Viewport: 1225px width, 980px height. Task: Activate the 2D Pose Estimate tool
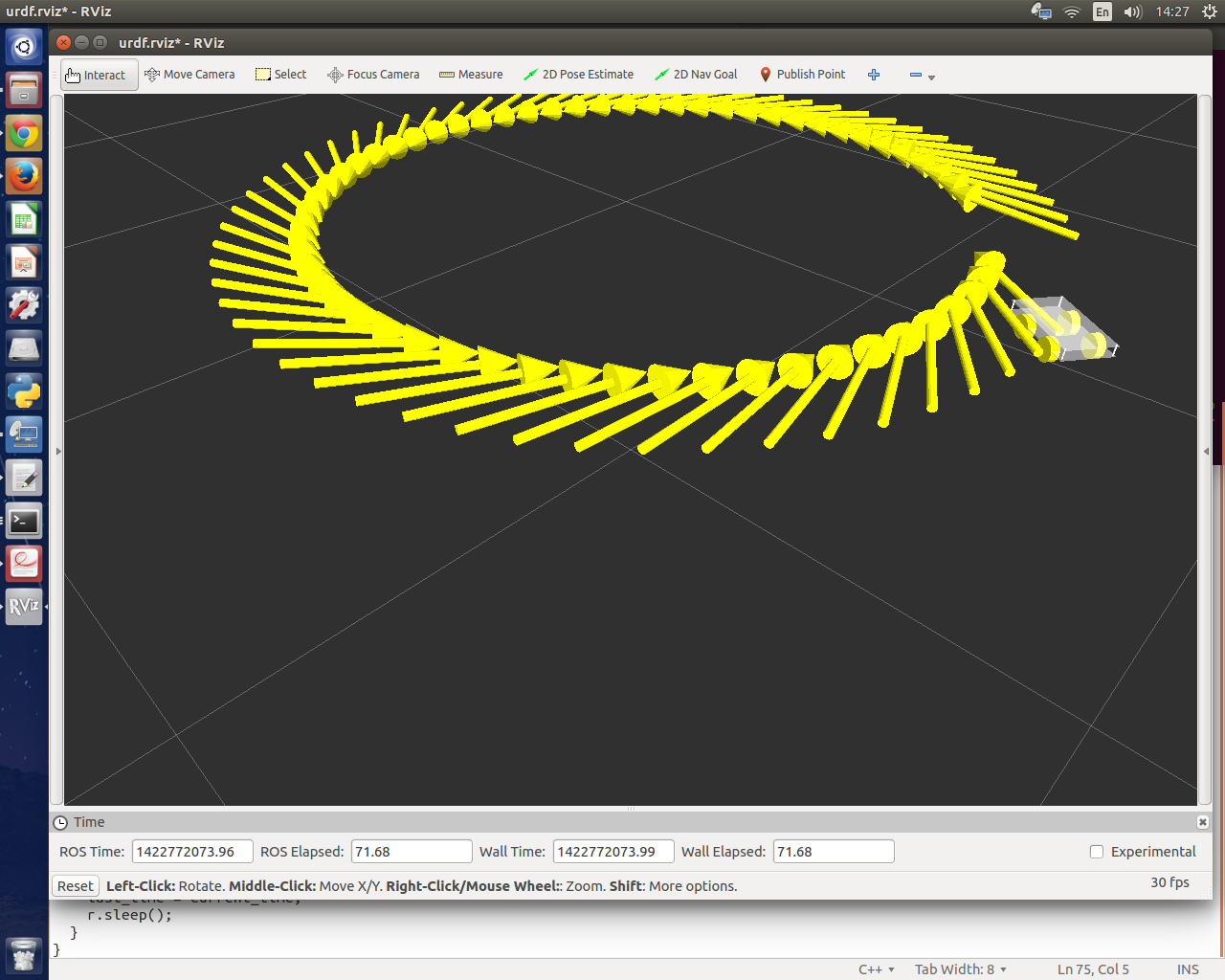(x=578, y=74)
